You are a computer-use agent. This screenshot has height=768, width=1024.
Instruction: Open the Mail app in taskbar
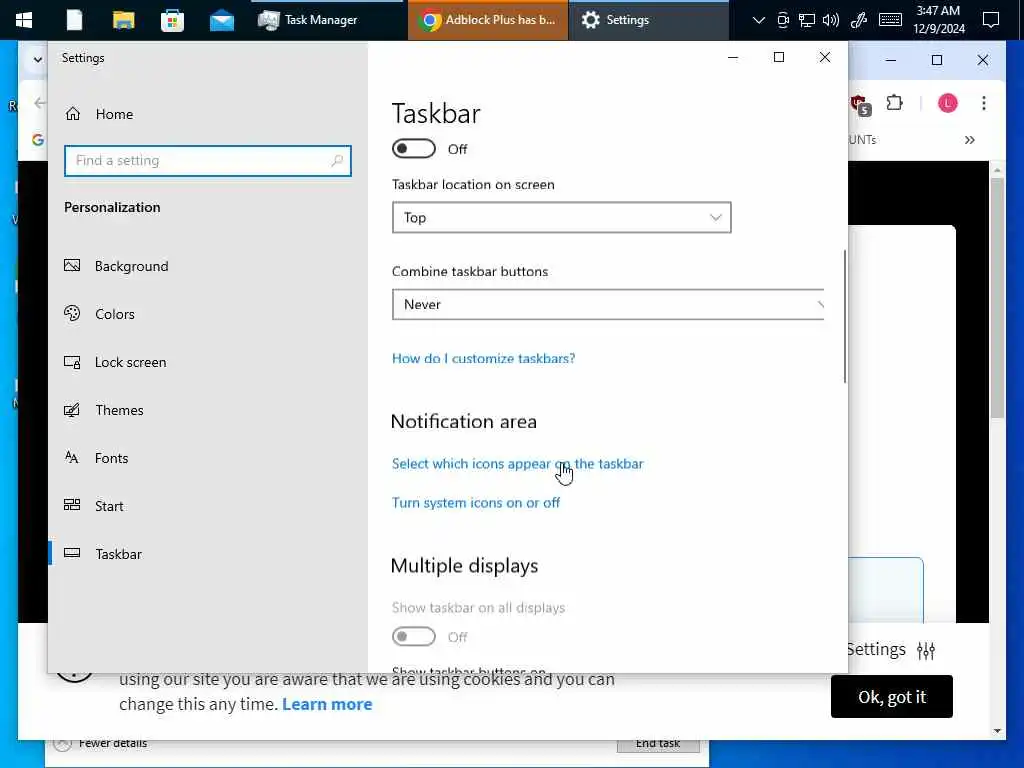tap(222, 20)
